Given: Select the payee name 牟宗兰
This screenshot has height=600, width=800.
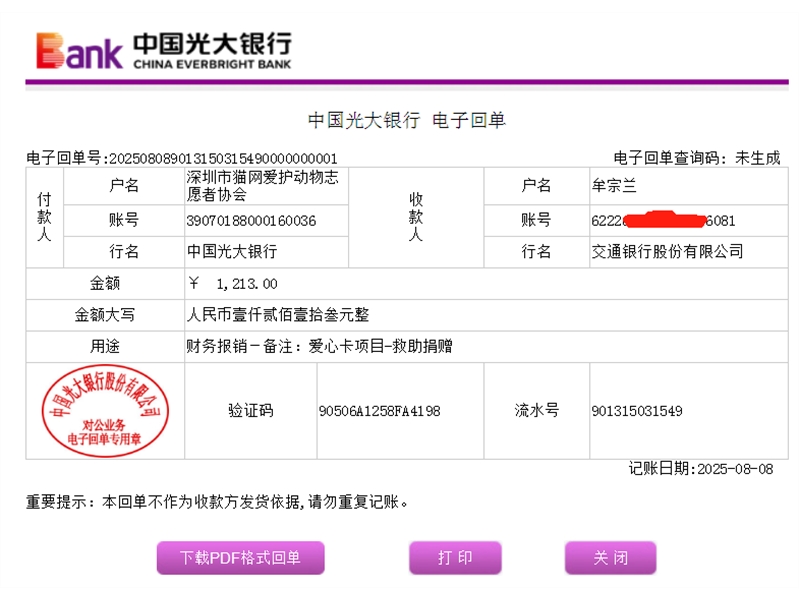Looking at the screenshot, I should (x=614, y=186).
